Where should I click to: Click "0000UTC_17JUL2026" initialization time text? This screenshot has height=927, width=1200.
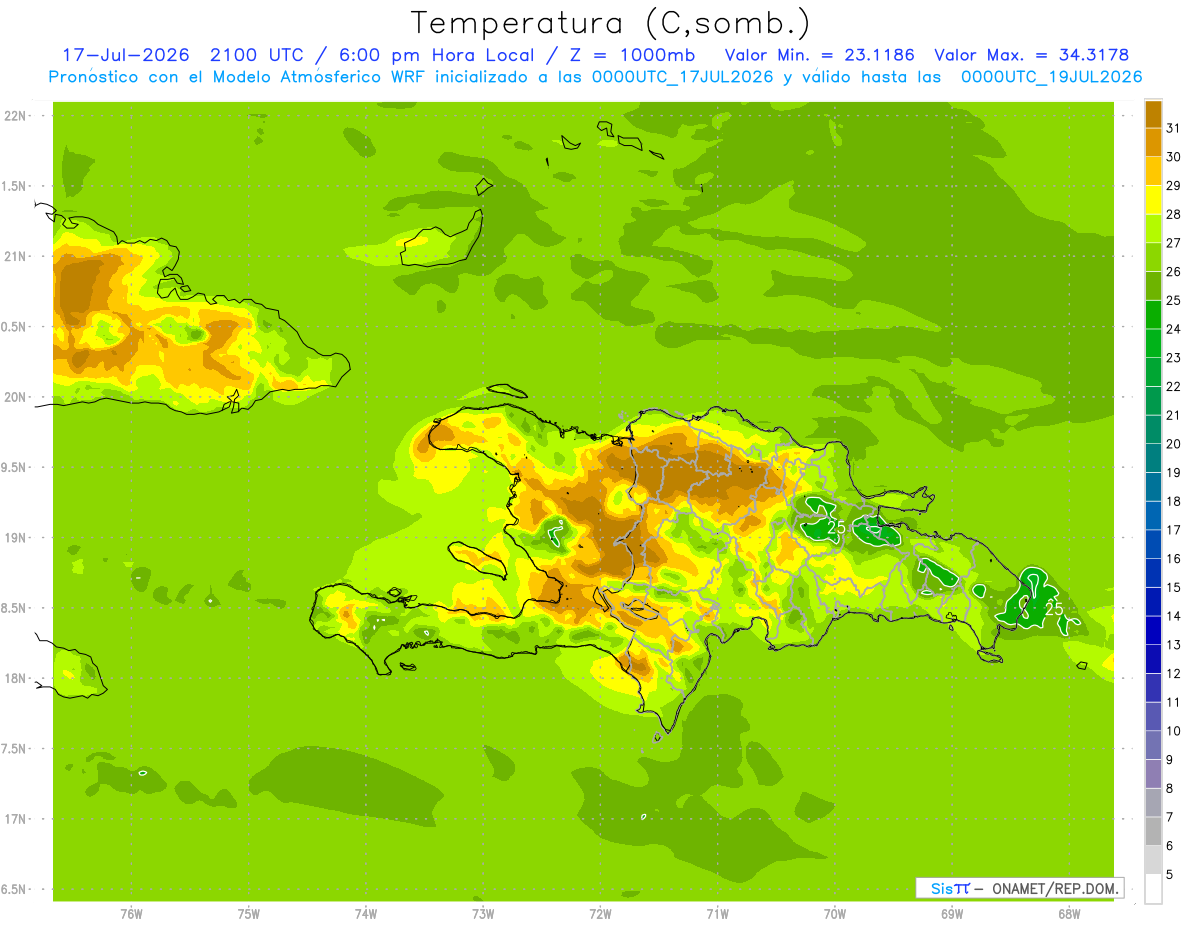(682, 77)
